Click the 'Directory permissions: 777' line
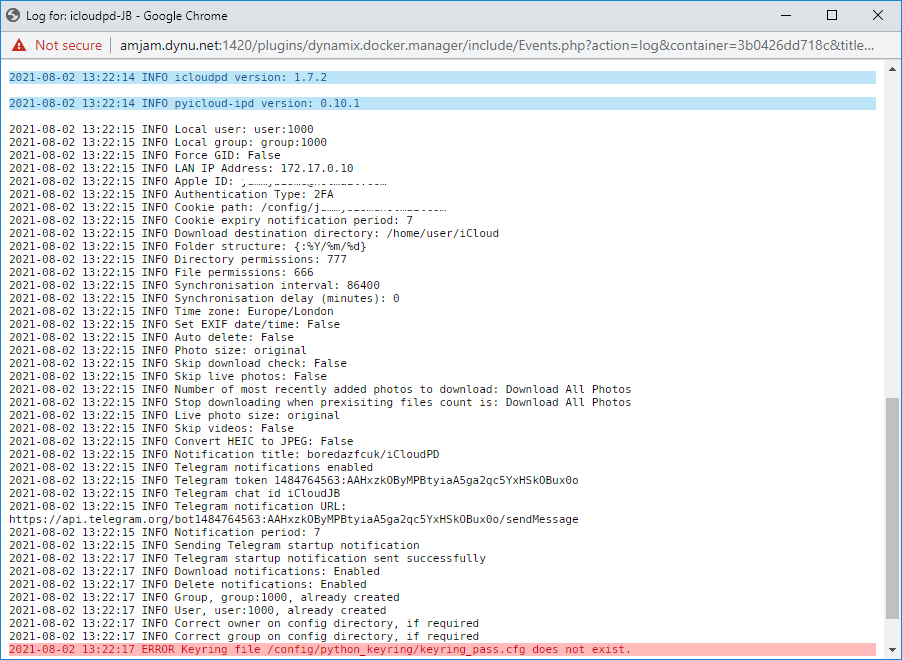 [178, 259]
